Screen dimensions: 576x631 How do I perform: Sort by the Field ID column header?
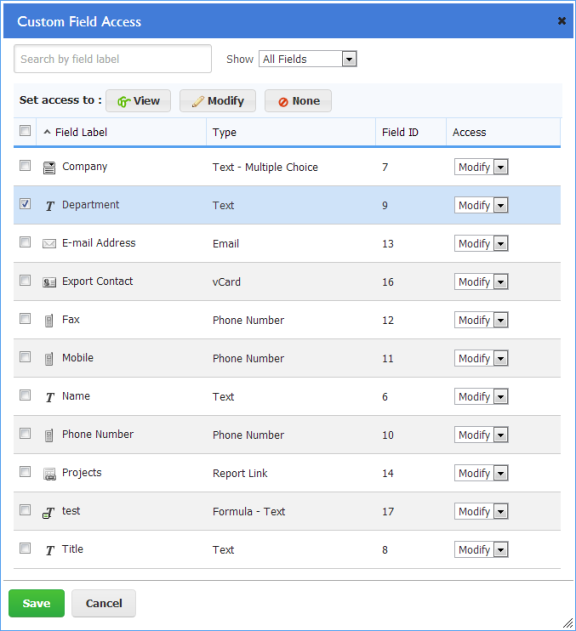click(x=400, y=132)
